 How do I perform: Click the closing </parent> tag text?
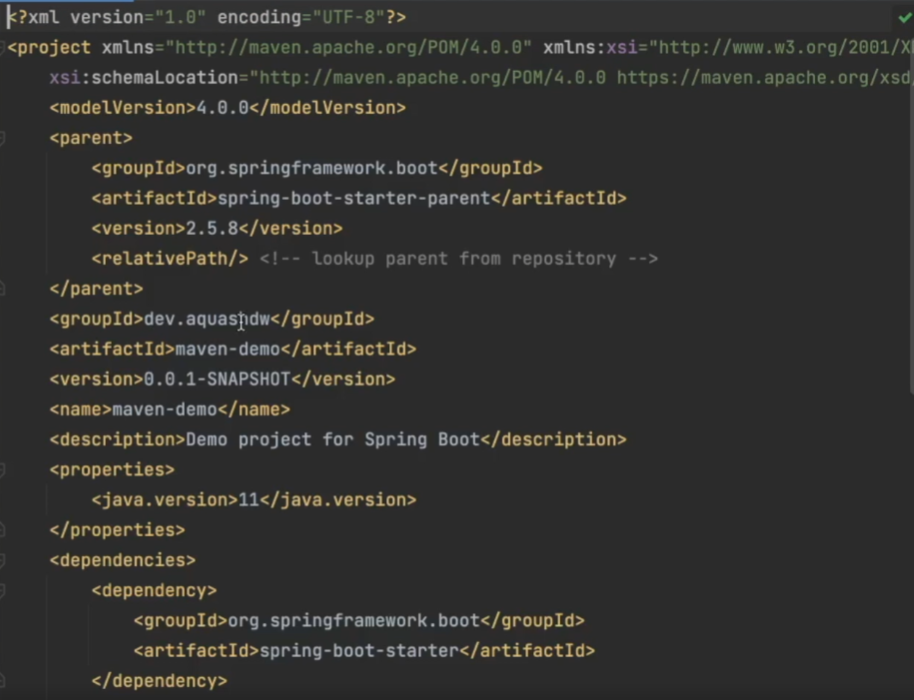pos(96,289)
